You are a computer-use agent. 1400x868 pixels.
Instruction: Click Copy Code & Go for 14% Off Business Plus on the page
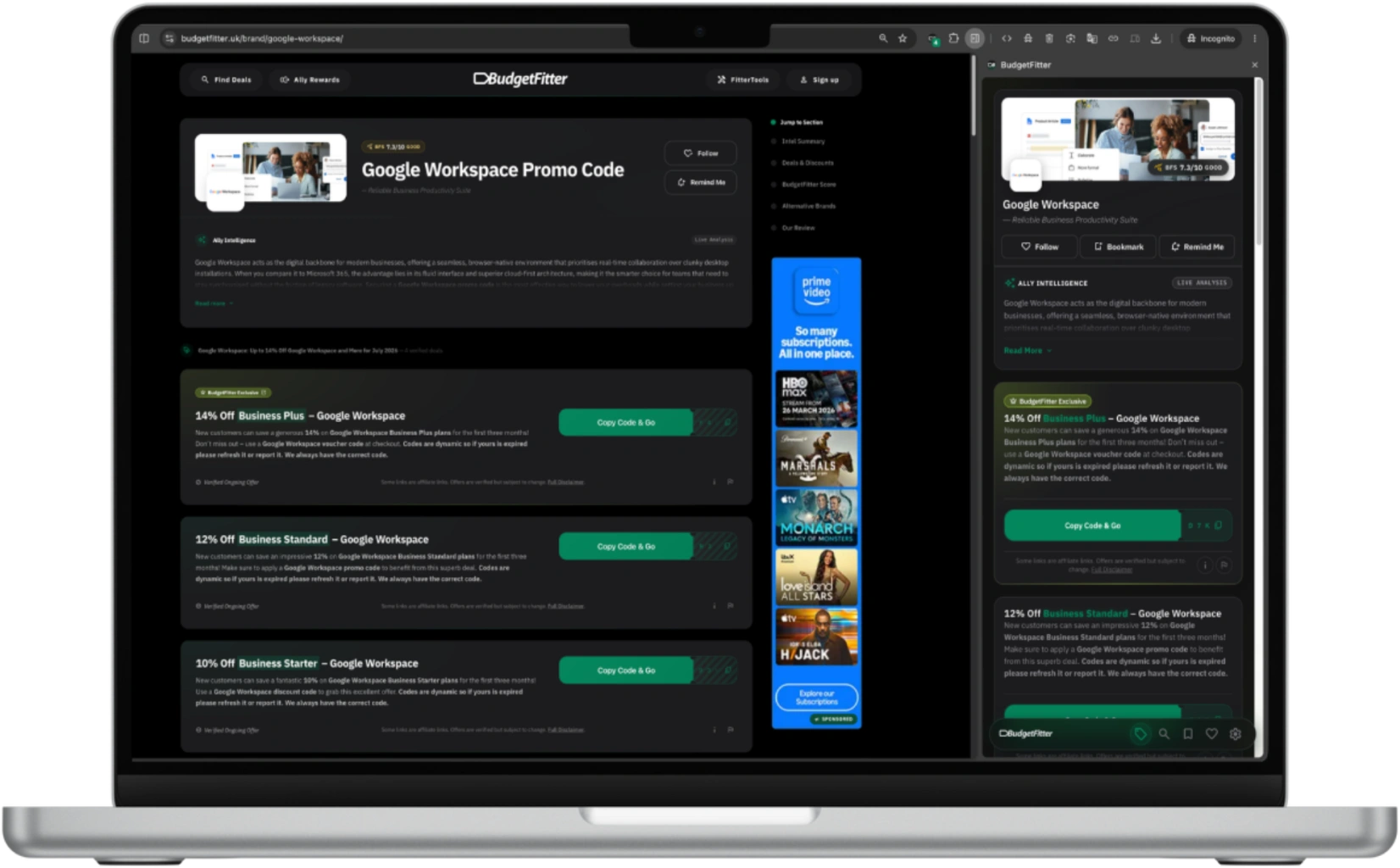(x=625, y=422)
